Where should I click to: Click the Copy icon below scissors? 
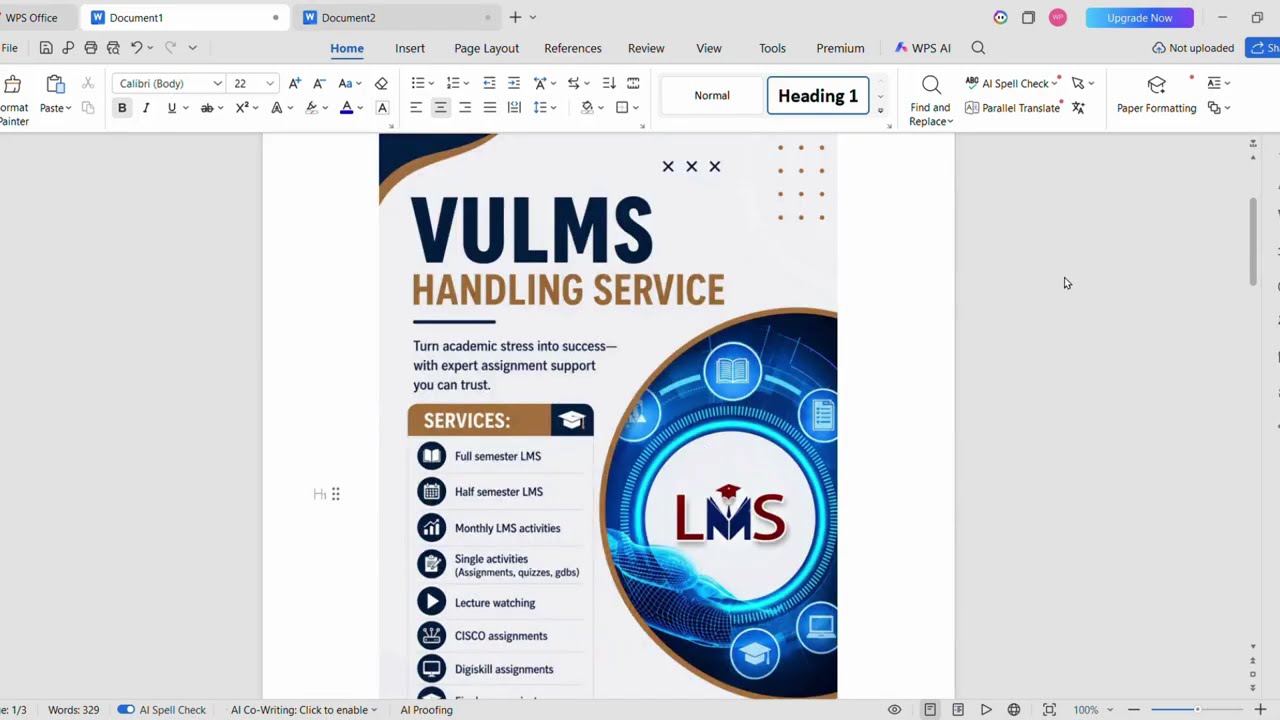88,108
